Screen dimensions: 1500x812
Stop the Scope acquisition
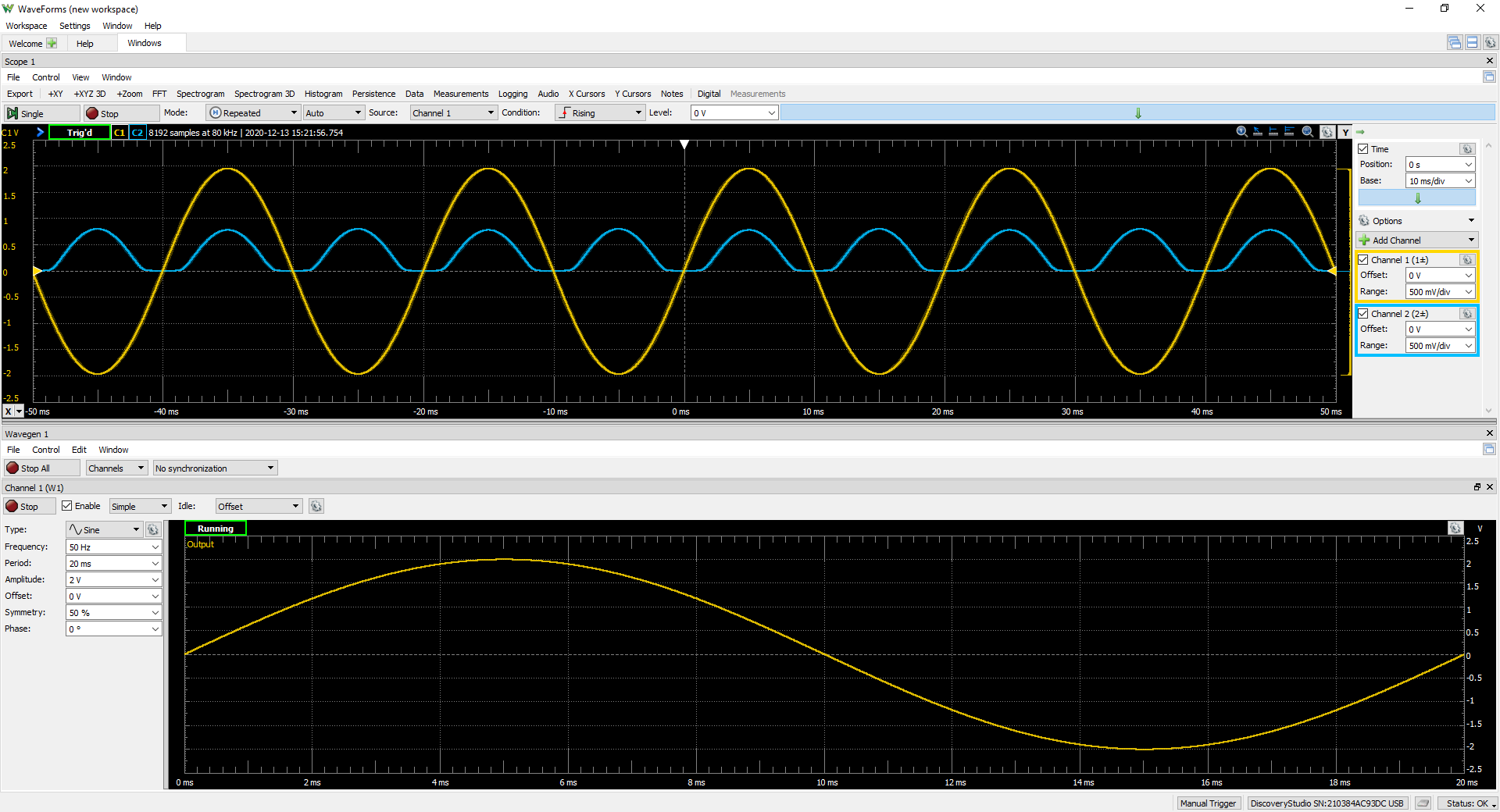click(121, 113)
